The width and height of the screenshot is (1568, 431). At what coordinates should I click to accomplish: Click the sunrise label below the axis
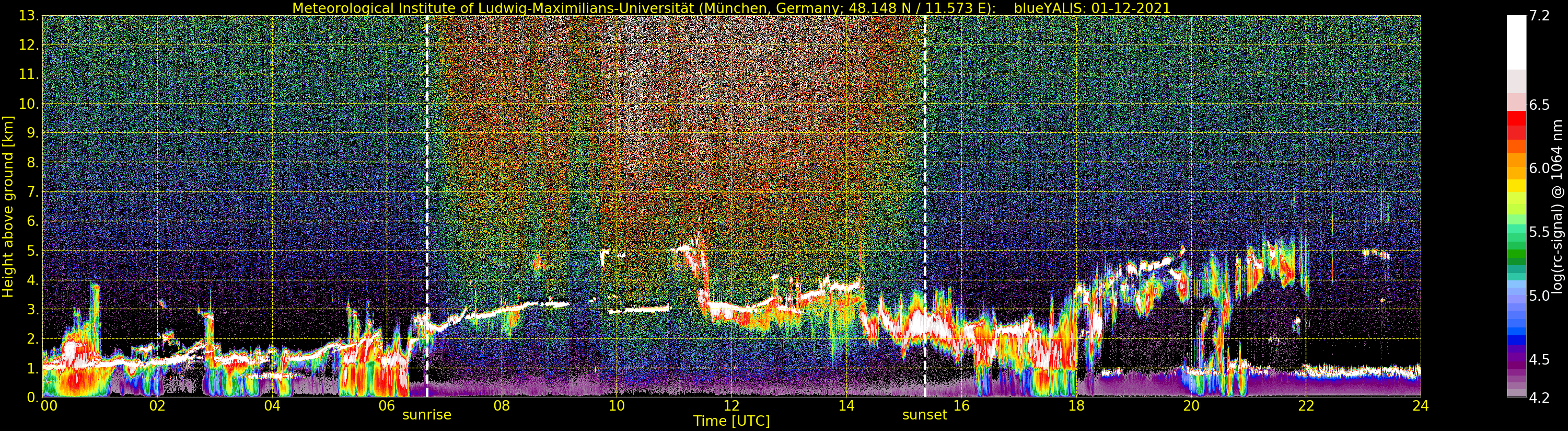coord(427,415)
